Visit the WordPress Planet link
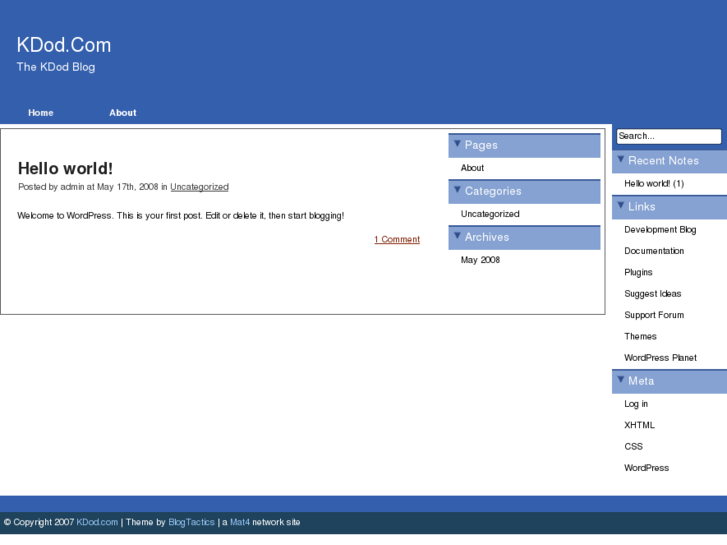This screenshot has width=727, height=545. (x=660, y=358)
